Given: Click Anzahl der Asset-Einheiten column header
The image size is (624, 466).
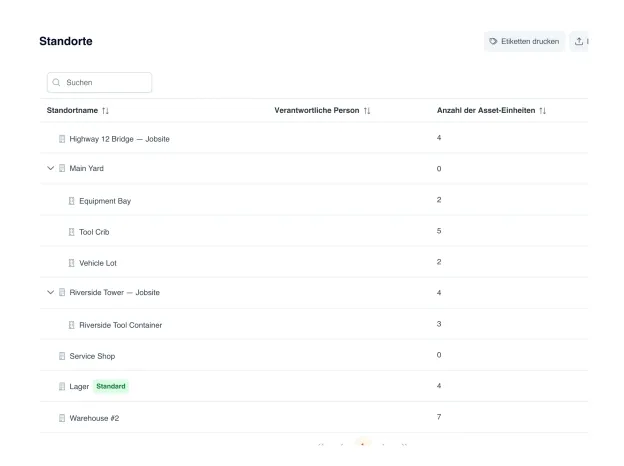Looking at the screenshot, I should (x=486, y=111).
